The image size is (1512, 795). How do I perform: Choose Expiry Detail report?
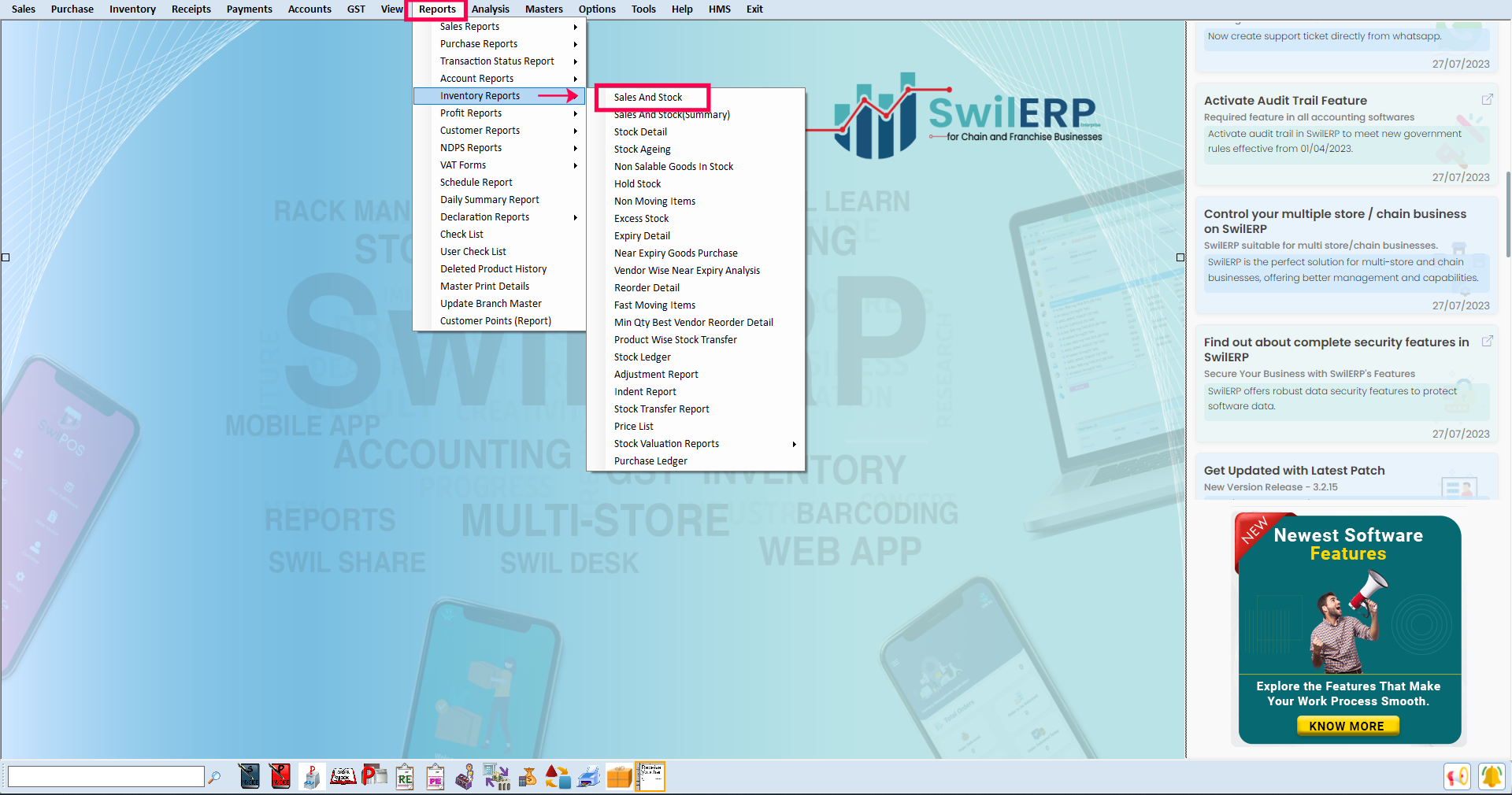point(643,236)
